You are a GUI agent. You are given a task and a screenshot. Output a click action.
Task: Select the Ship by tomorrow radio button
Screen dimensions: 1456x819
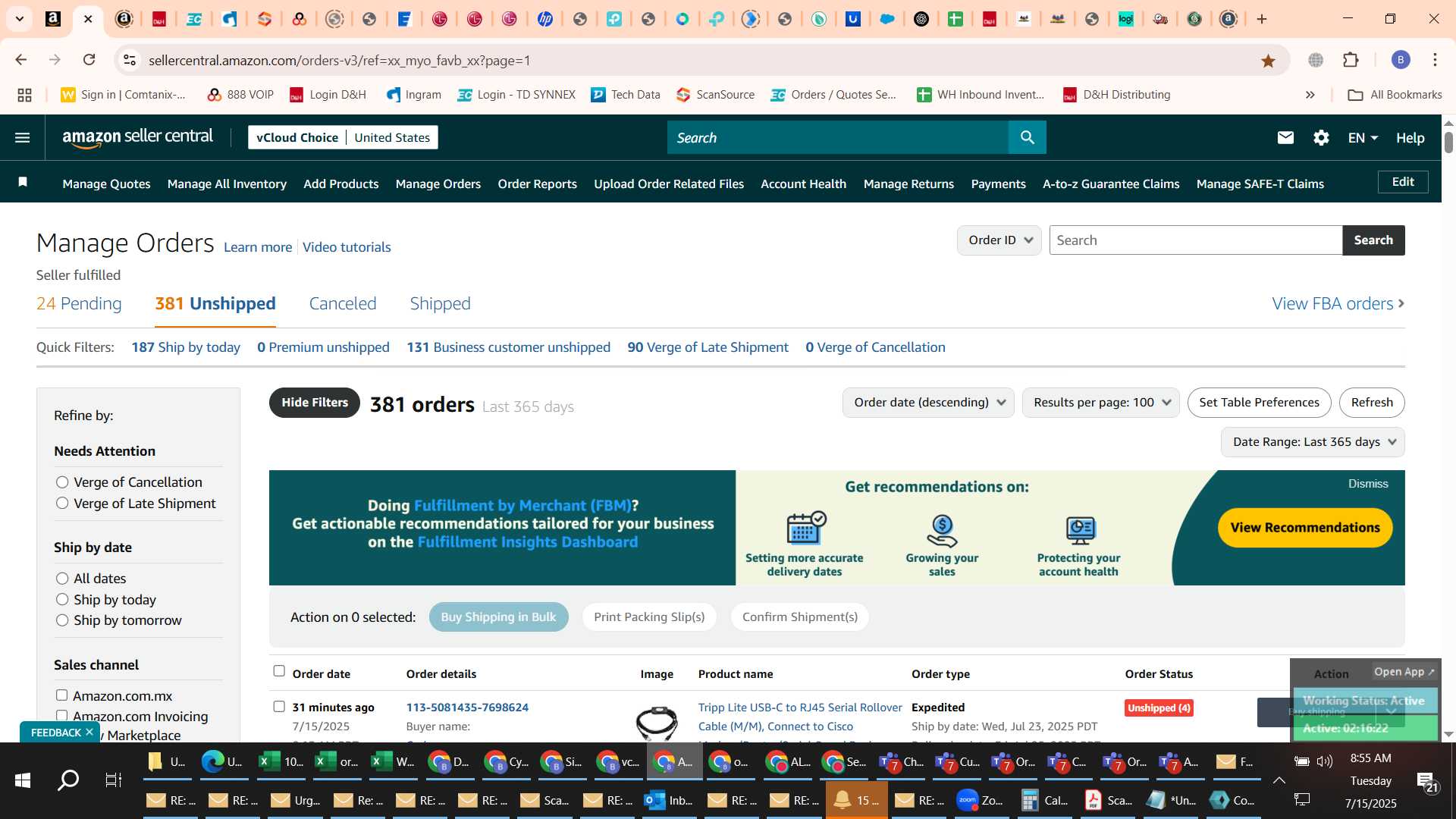point(62,620)
